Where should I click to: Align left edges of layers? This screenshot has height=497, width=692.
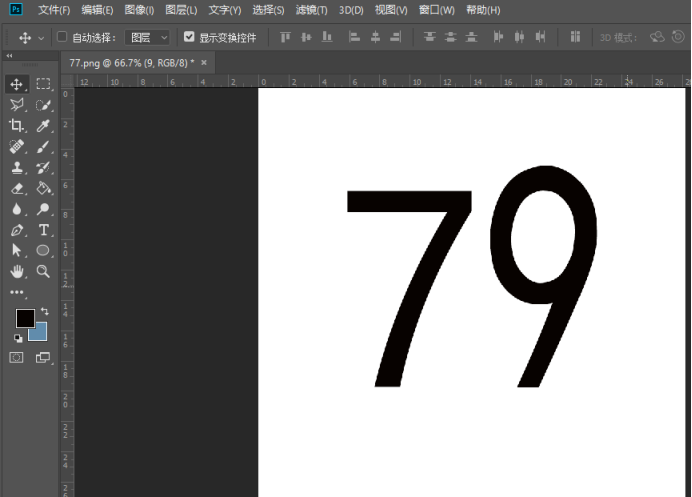coord(354,37)
